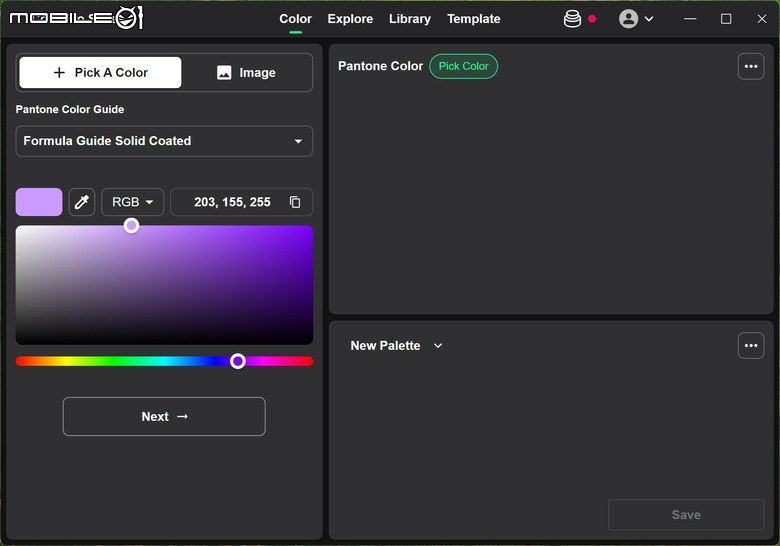The width and height of the screenshot is (780, 546).
Task: Click the Save palette button
Action: [686, 515]
